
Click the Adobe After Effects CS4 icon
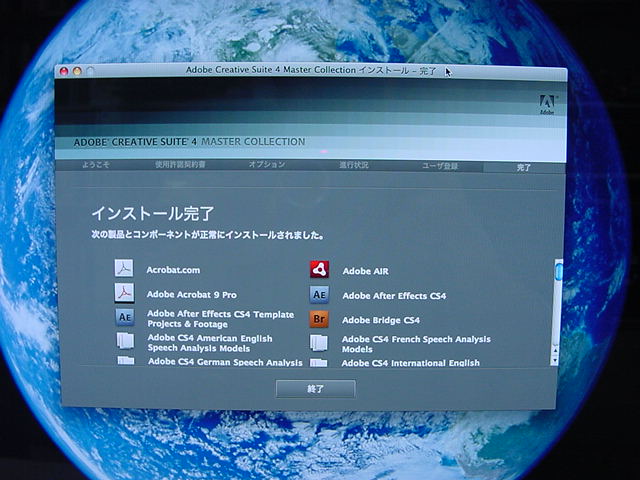[319, 295]
